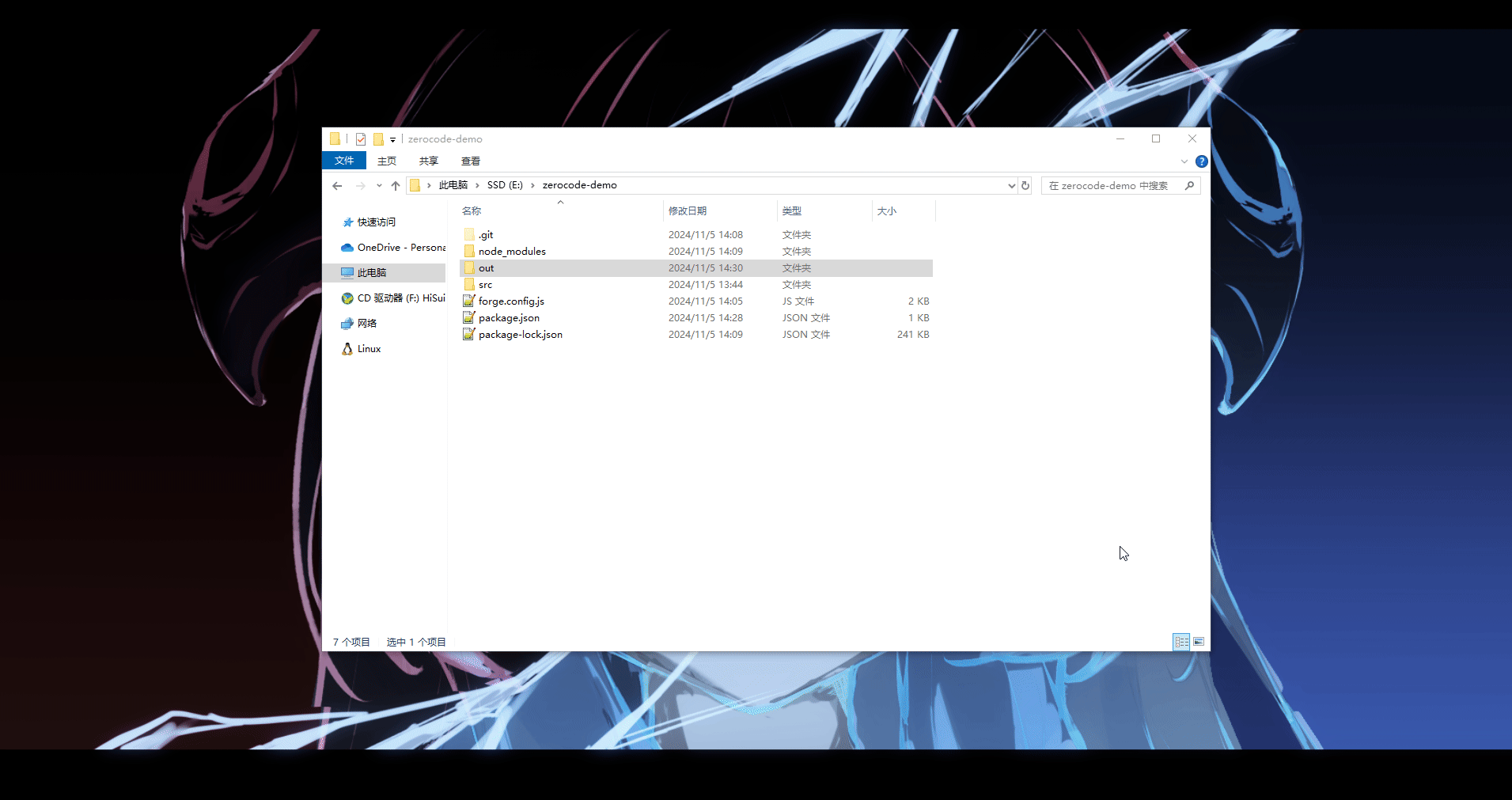Click the Linux penguin icon
1512x800 pixels.
pos(347,349)
